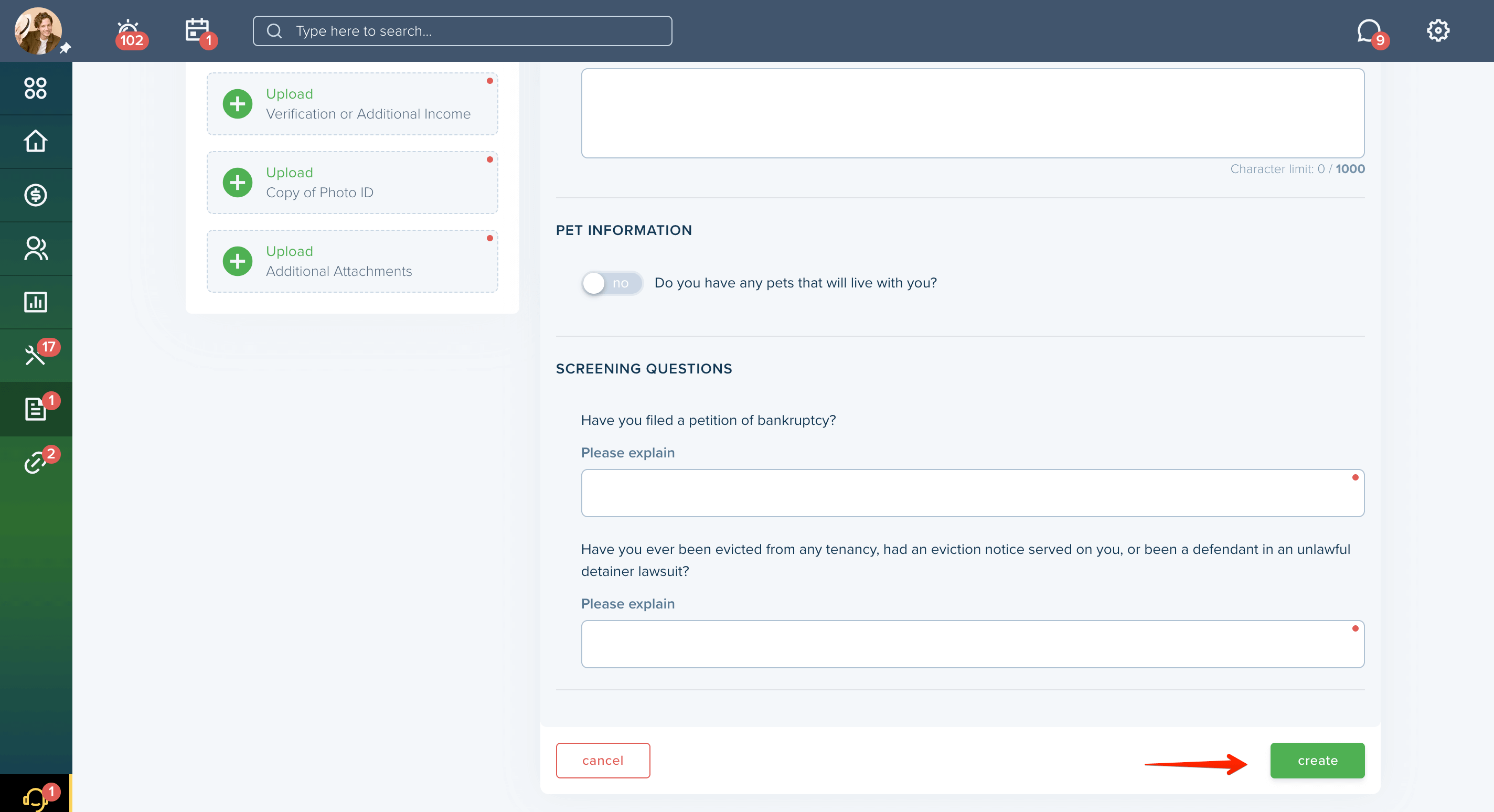Open the reports chart icon in sidebar
Viewport: 1494px width, 812px height.
[x=36, y=302]
